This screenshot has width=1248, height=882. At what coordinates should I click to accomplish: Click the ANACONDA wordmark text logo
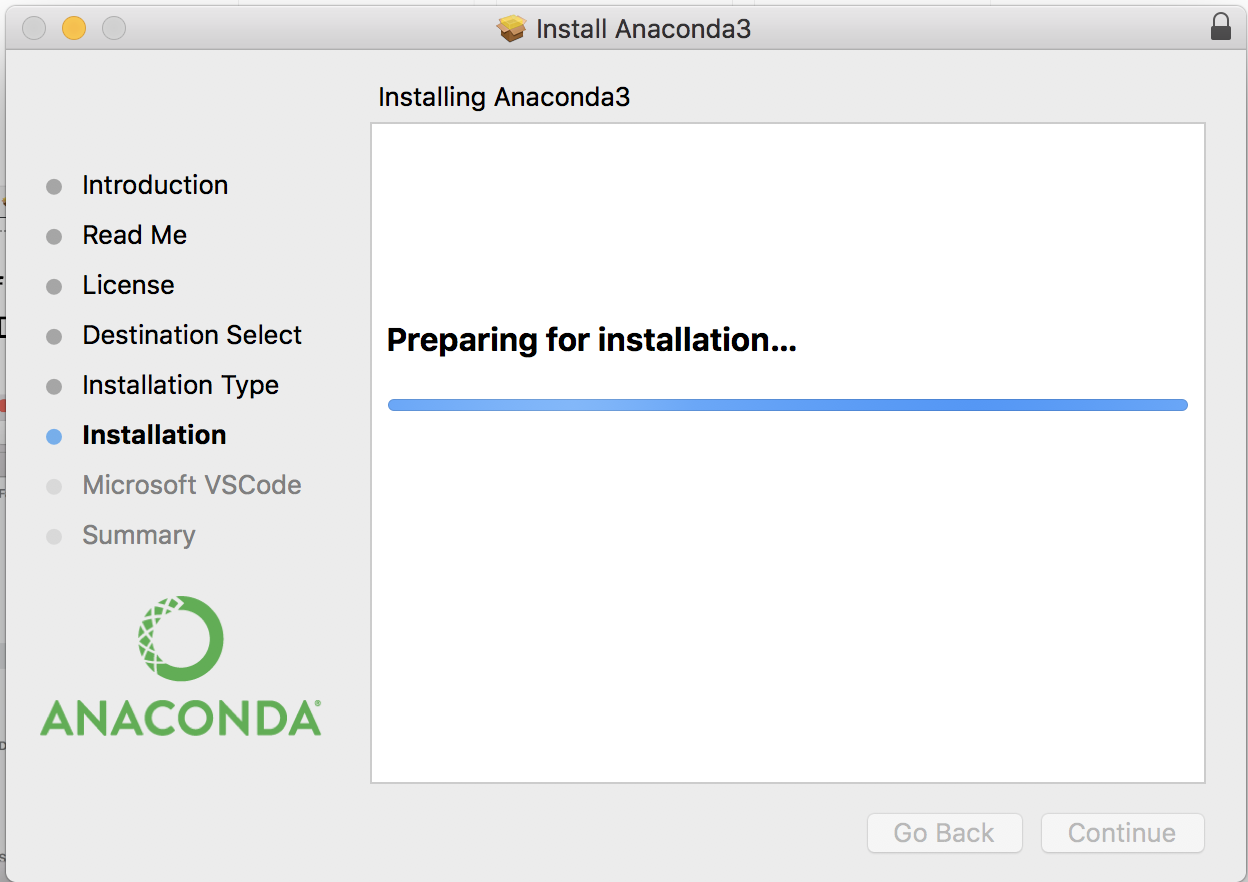click(x=181, y=718)
